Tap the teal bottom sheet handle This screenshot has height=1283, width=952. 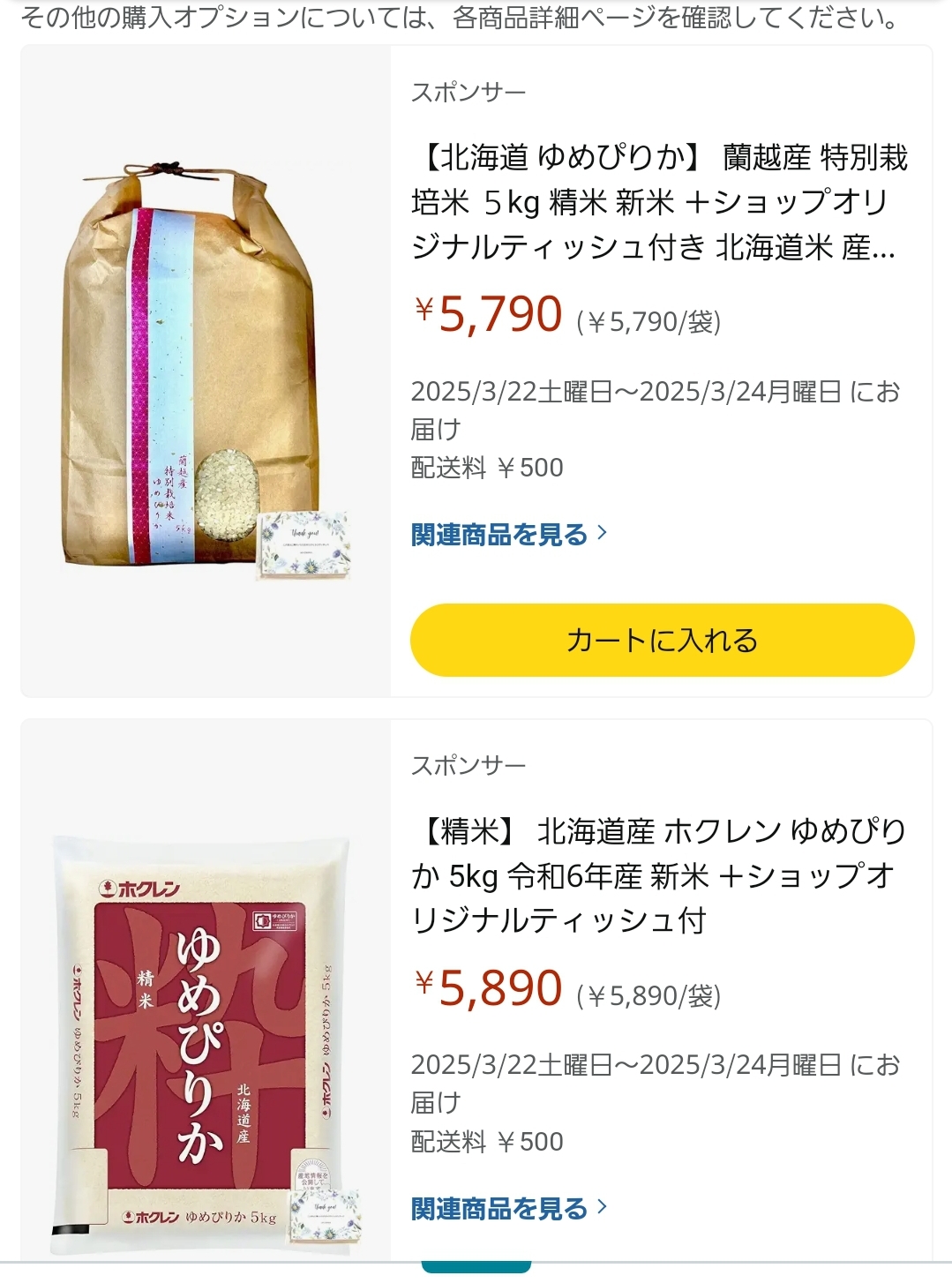(476, 1268)
